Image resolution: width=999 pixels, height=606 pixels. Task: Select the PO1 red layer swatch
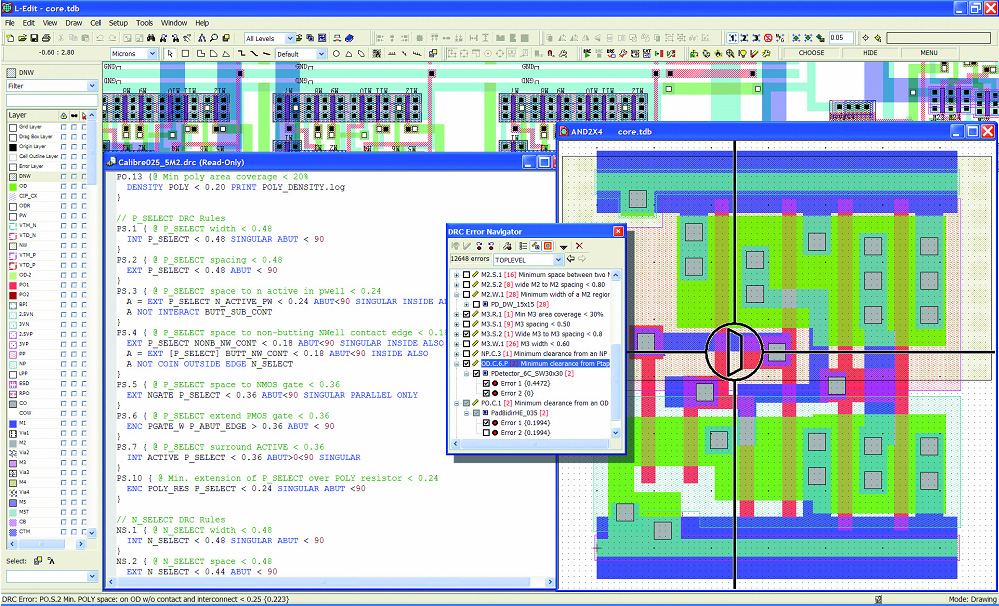point(13,285)
